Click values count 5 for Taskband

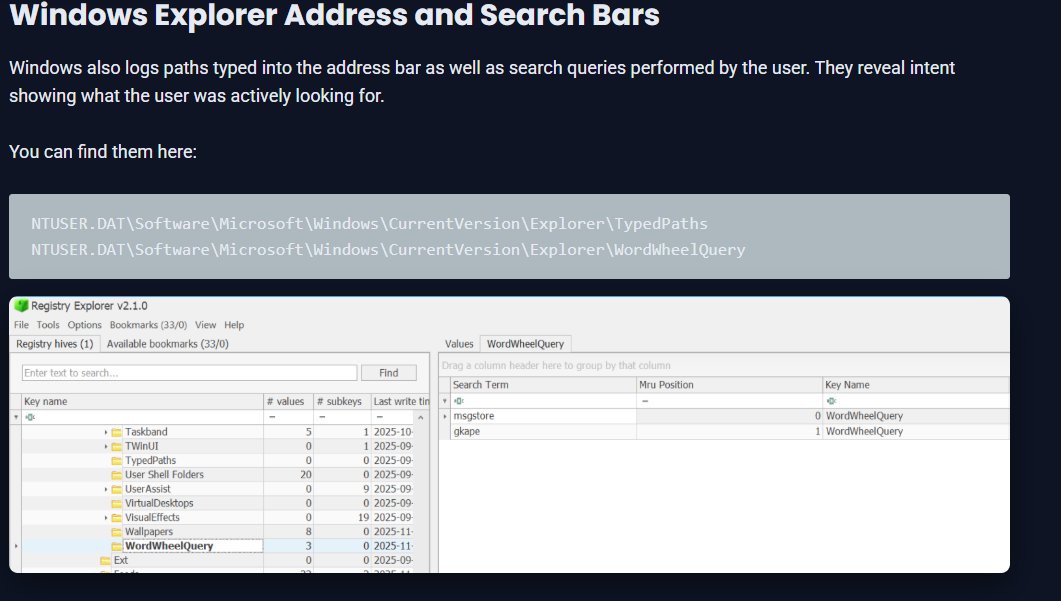[309, 432]
